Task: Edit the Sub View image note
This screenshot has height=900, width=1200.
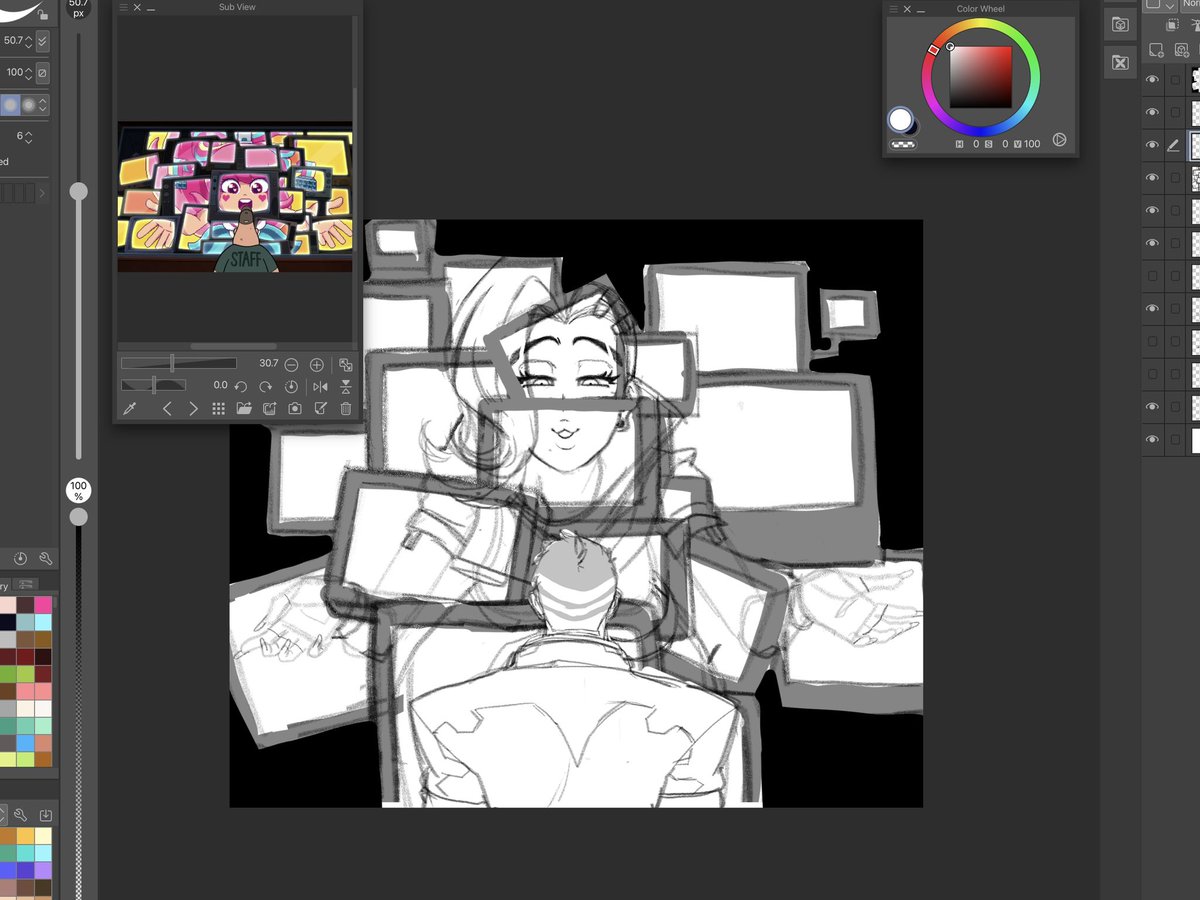Action: 320,408
